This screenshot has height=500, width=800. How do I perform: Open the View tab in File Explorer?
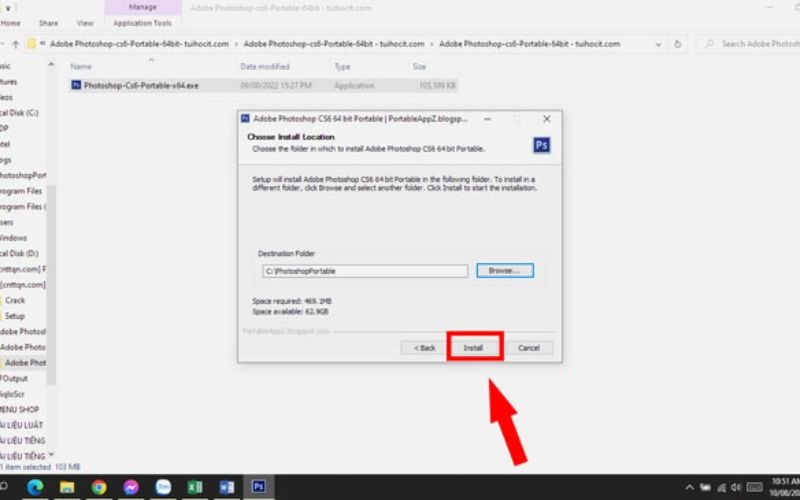coord(85,23)
